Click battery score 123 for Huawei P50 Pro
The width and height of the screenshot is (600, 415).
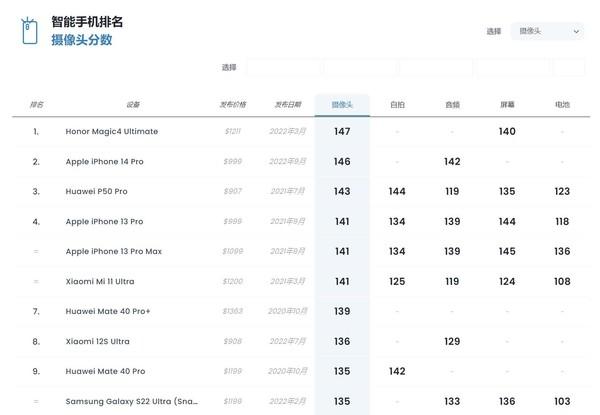click(562, 191)
